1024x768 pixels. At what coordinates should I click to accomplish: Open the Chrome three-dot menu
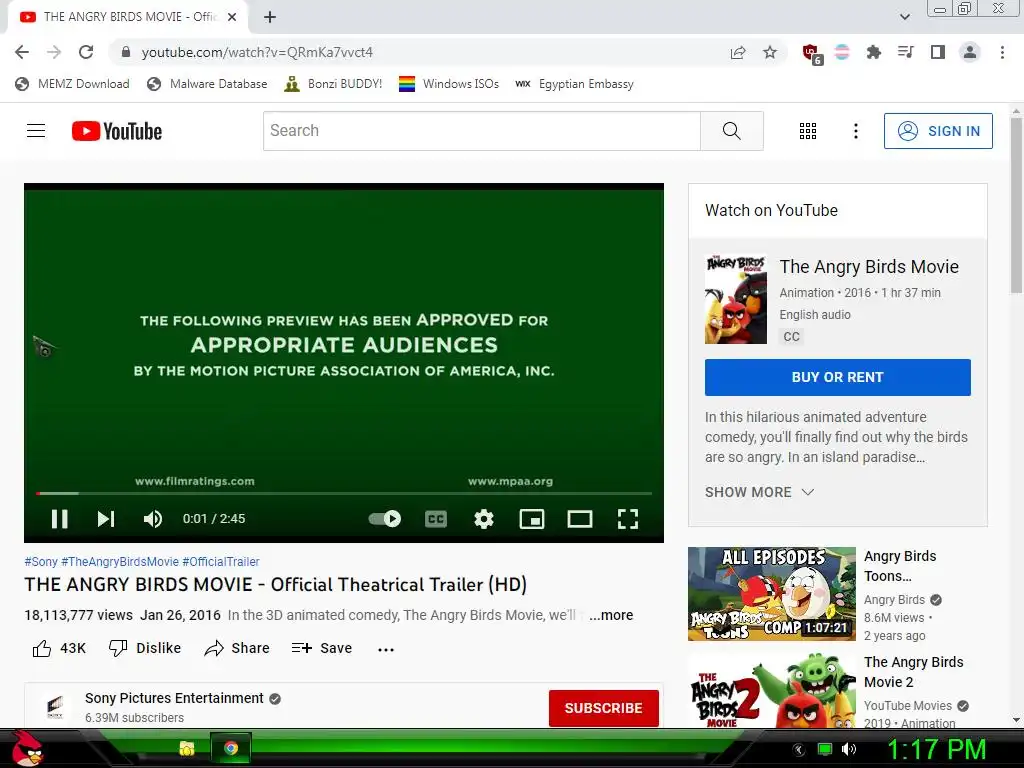(x=1002, y=52)
